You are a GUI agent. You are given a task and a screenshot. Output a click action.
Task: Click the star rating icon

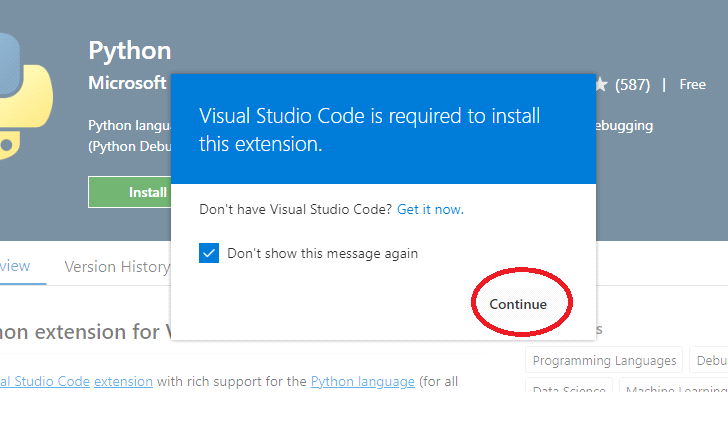click(x=600, y=85)
